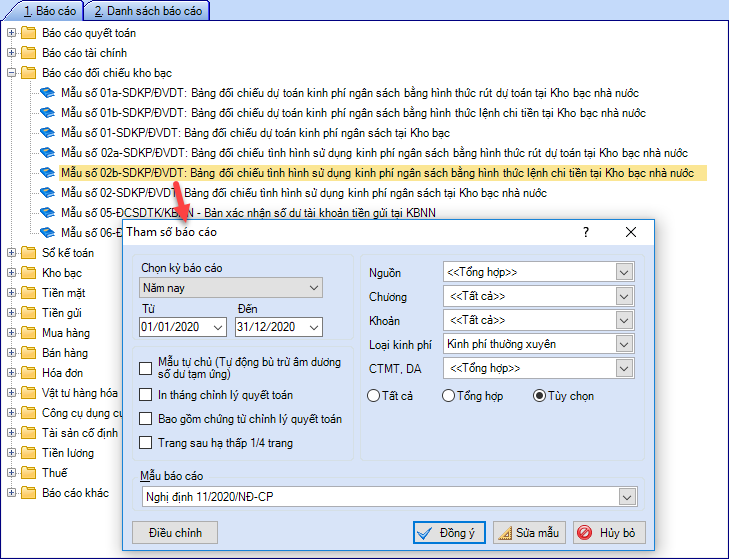This screenshot has width=729, height=559.
Task: Open the Chương dropdown list
Action: coord(624,296)
